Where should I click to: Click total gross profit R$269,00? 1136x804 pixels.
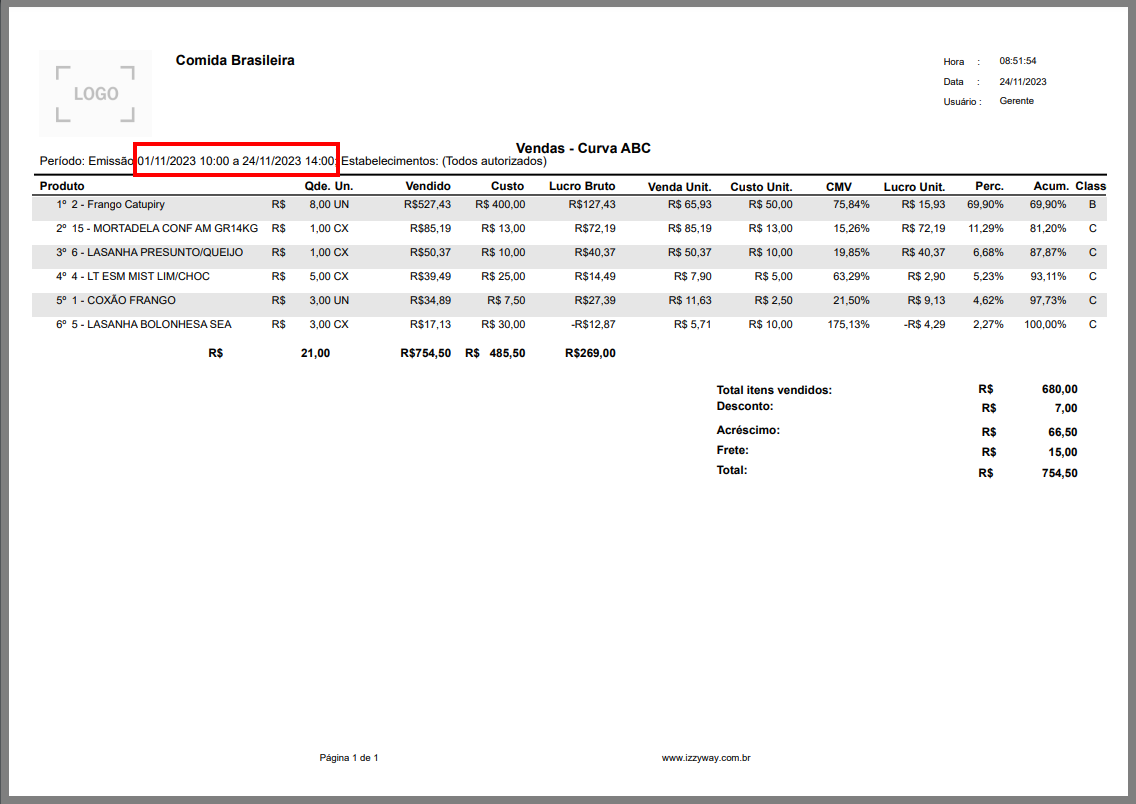pos(590,353)
